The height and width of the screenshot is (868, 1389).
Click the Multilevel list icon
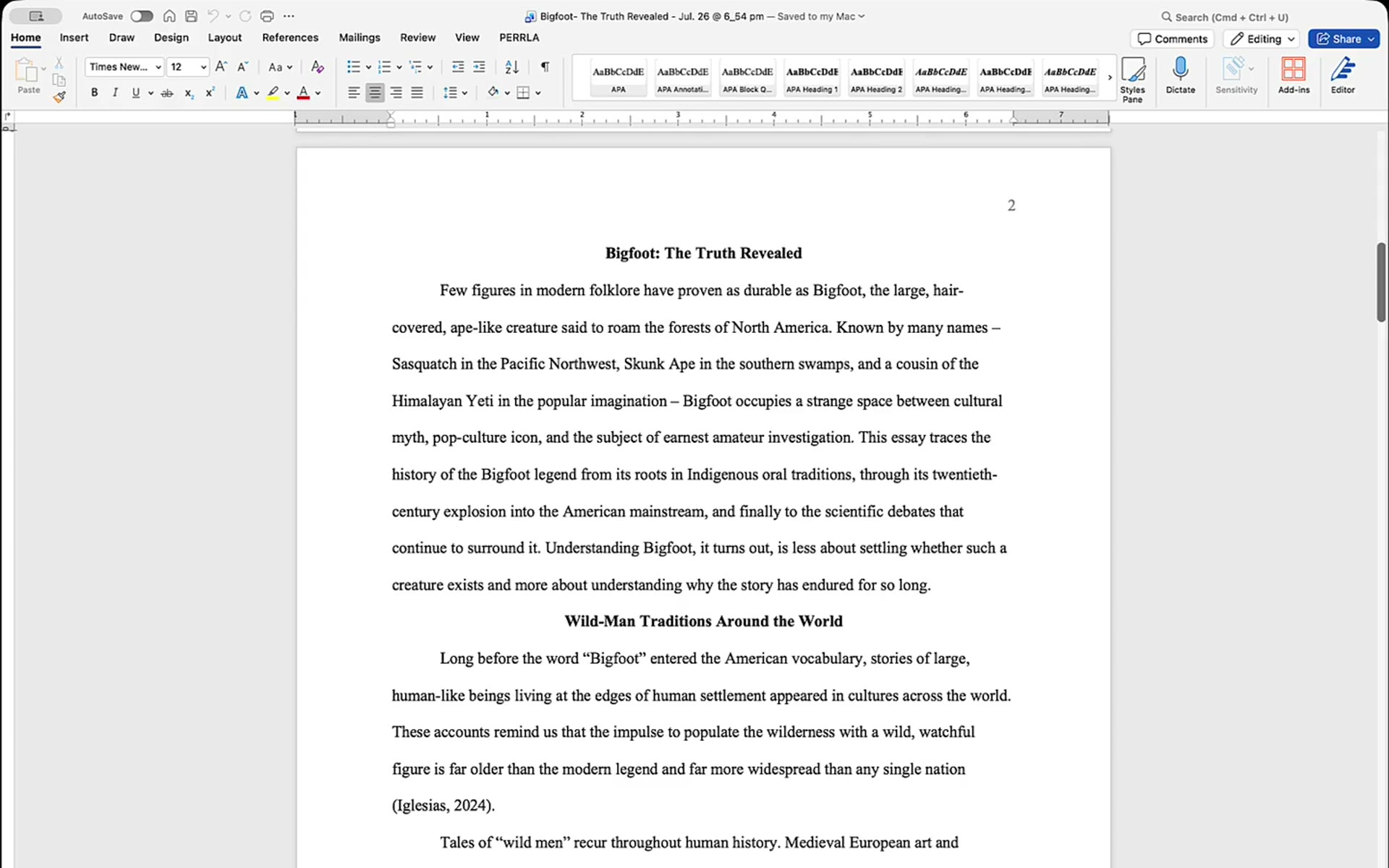415,67
